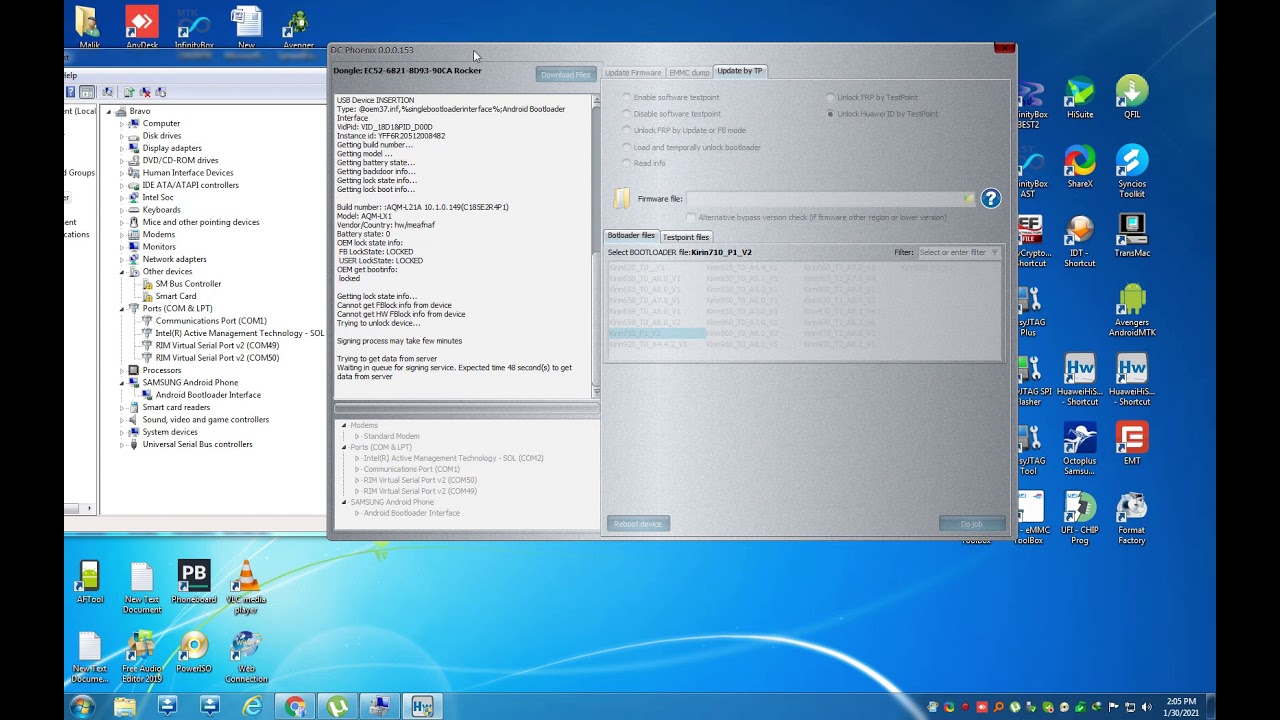
Task: Open Google Chrome from the taskbar
Action: [x=295, y=707]
